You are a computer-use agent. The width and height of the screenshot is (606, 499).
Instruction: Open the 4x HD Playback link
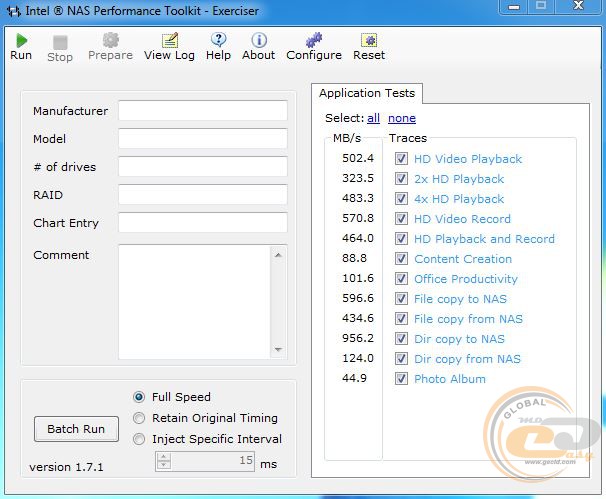pyautogui.click(x=459, y=199)
